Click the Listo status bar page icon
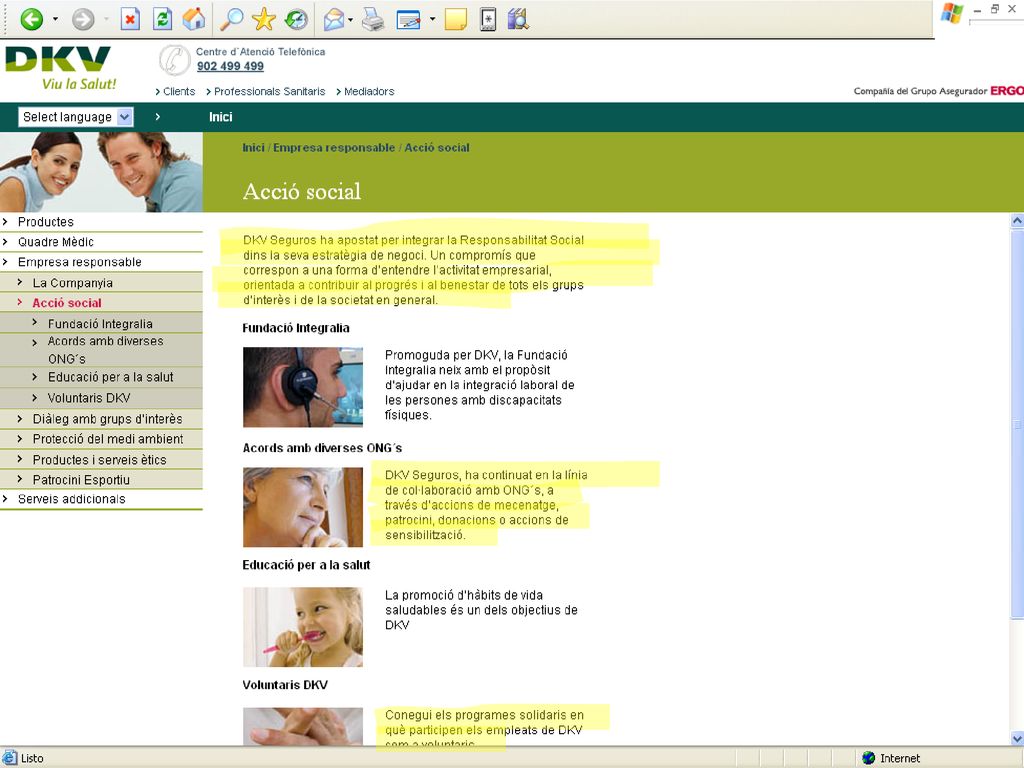Image resolution: width=1024 pixels, height=768 pixels. click(x=10, y=758)
